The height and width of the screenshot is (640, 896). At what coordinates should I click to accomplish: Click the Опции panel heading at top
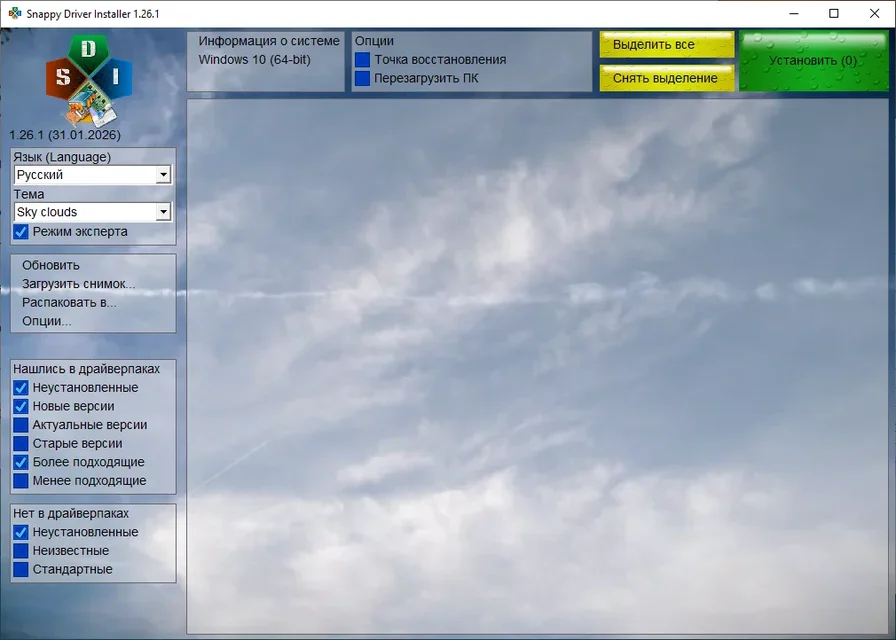pyautogui.click(x=374, y=41)
